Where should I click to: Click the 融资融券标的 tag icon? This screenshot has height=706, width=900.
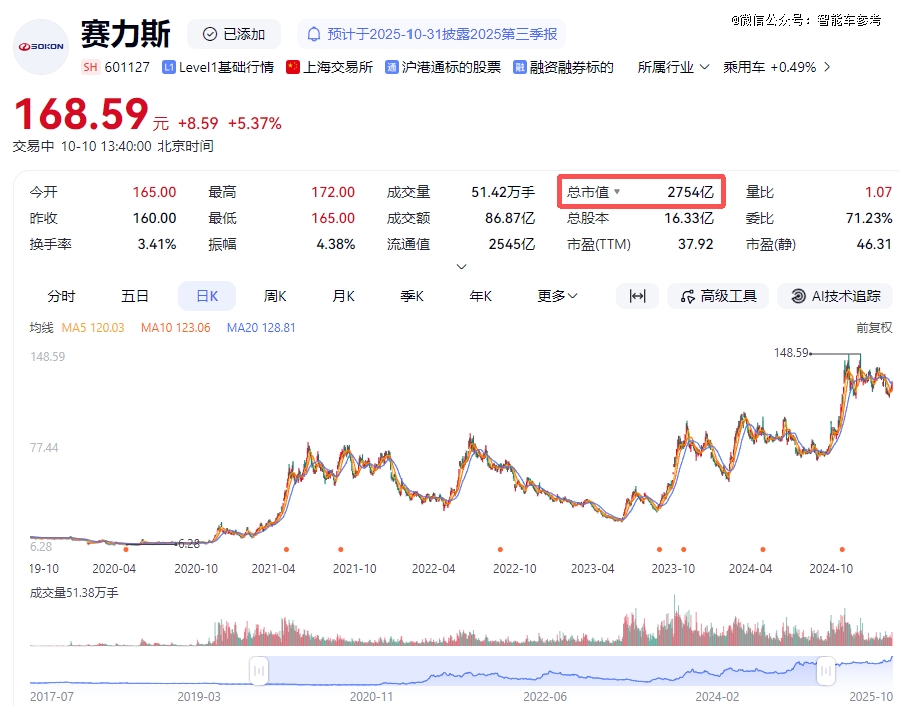coord(520,67)
